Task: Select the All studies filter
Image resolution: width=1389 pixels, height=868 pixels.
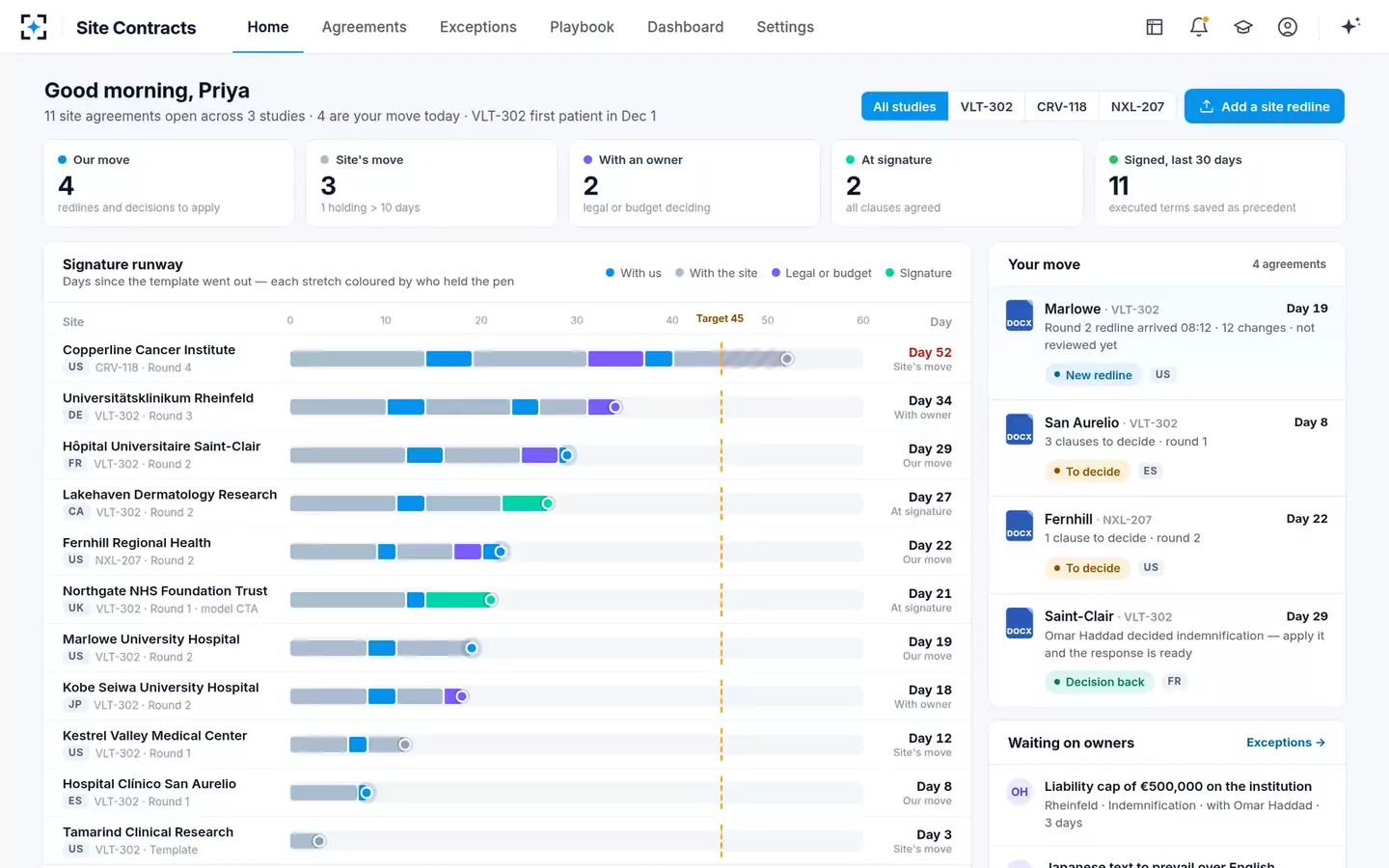Action: point(905,106)
